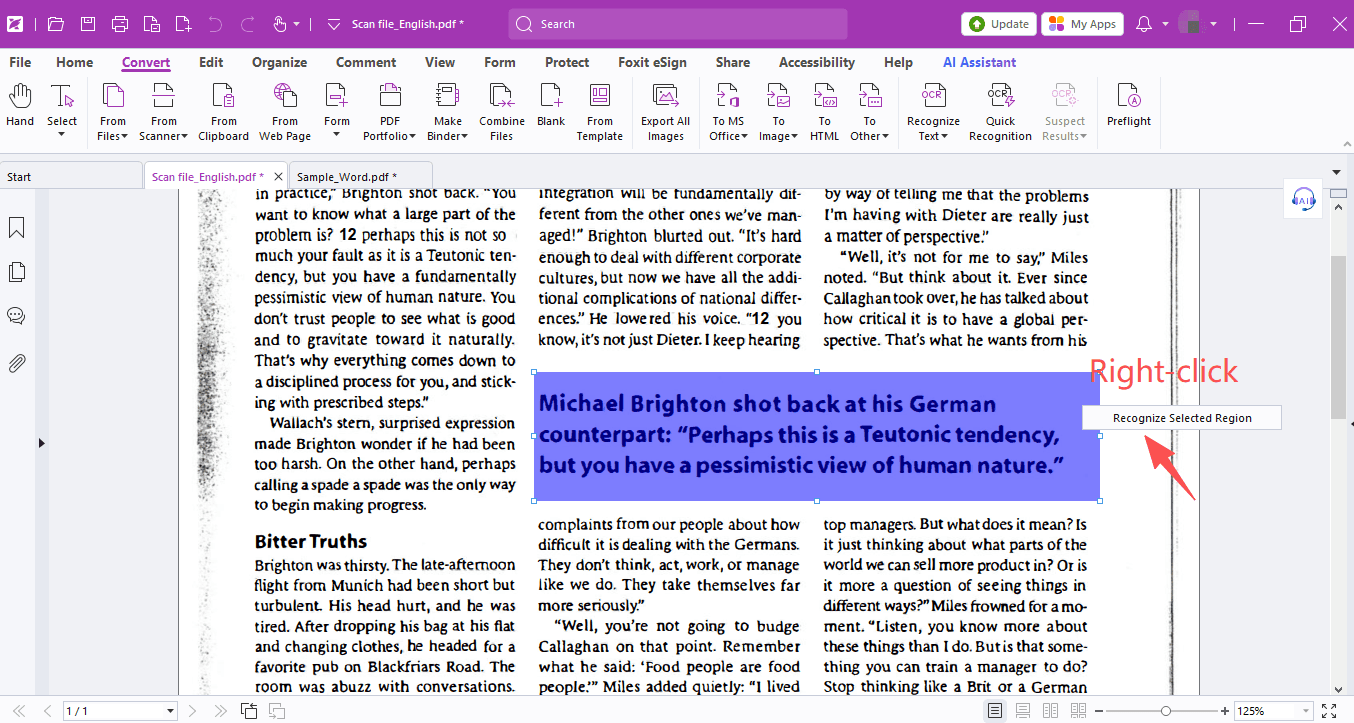1354x723 pixels.
Task: Click Export All Images
Action: point(665,112)
